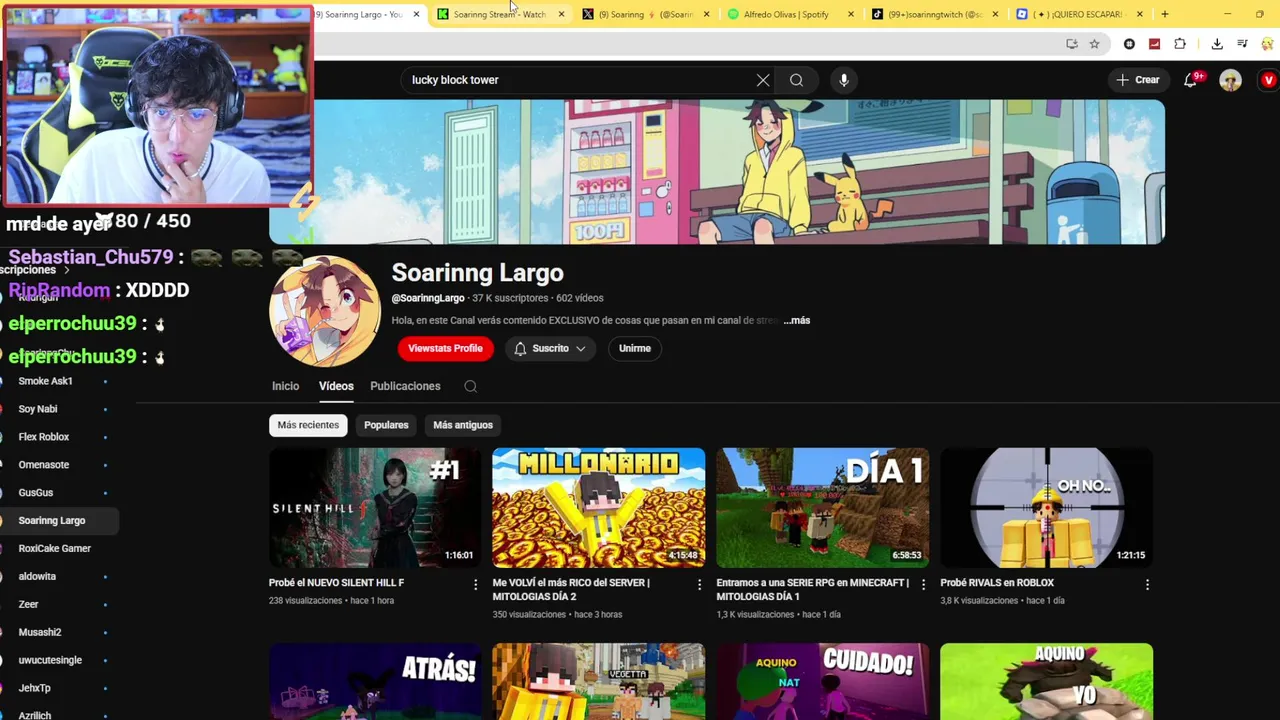Click the red V extension icon in YouTube header
Viewport: 1280px width, 720px height.
(1269, 80)
